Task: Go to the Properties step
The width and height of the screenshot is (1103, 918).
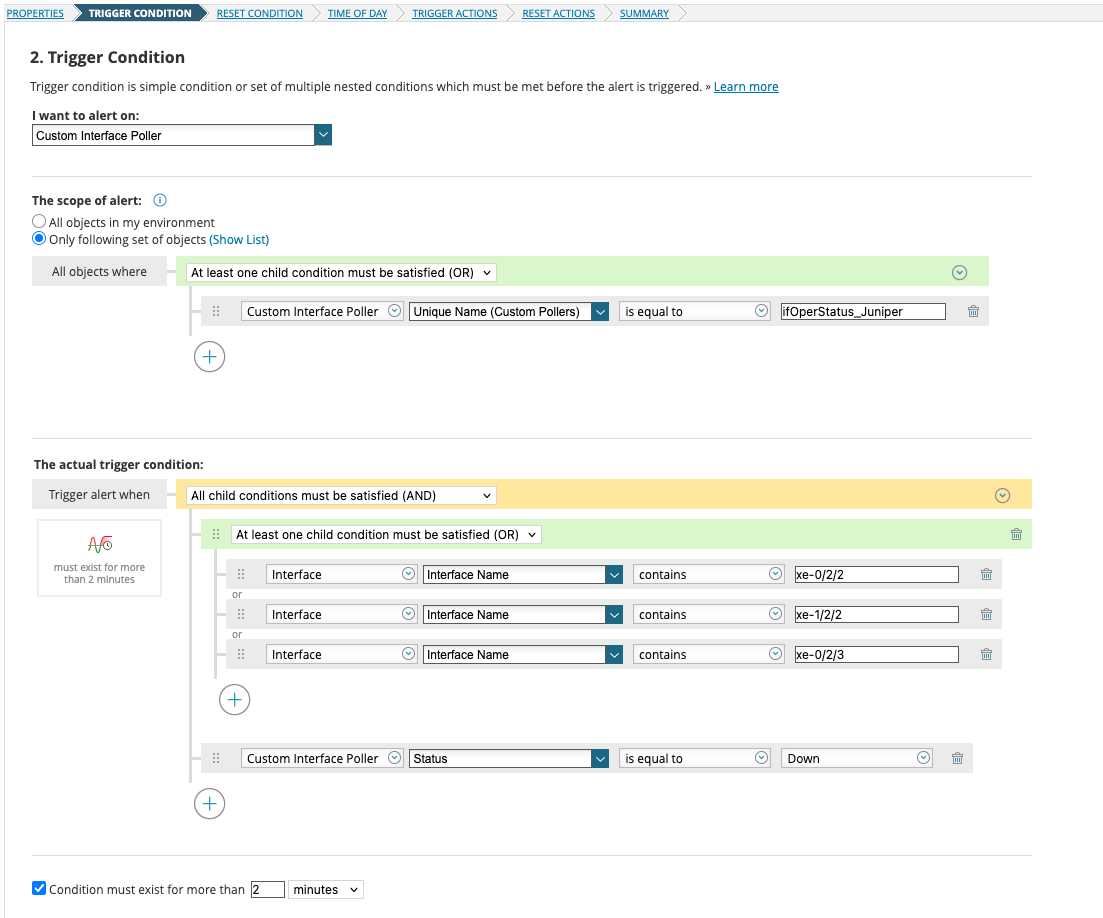Action: pos(35,13)
